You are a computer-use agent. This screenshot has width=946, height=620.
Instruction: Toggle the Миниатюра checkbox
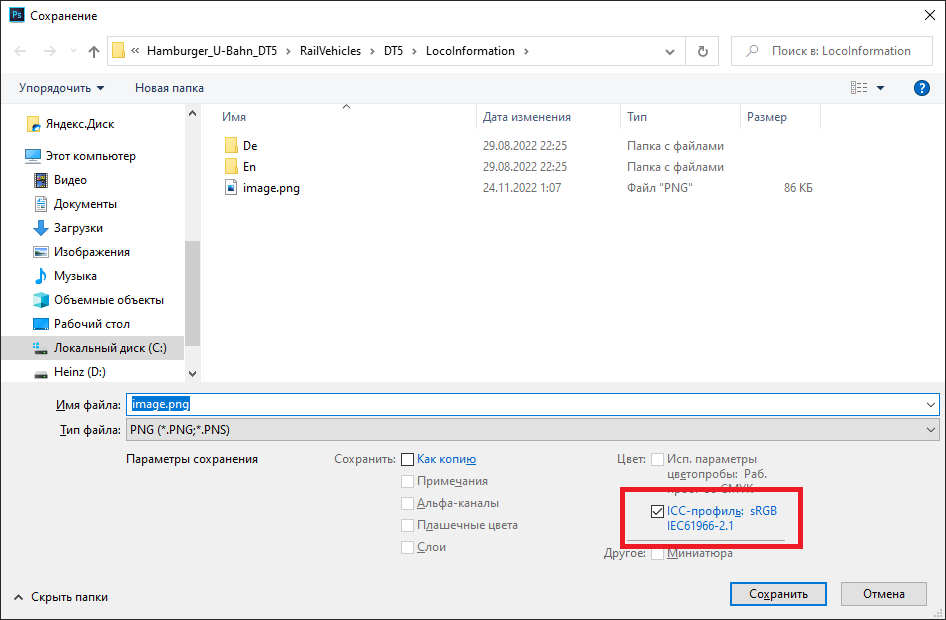[657, 553]
